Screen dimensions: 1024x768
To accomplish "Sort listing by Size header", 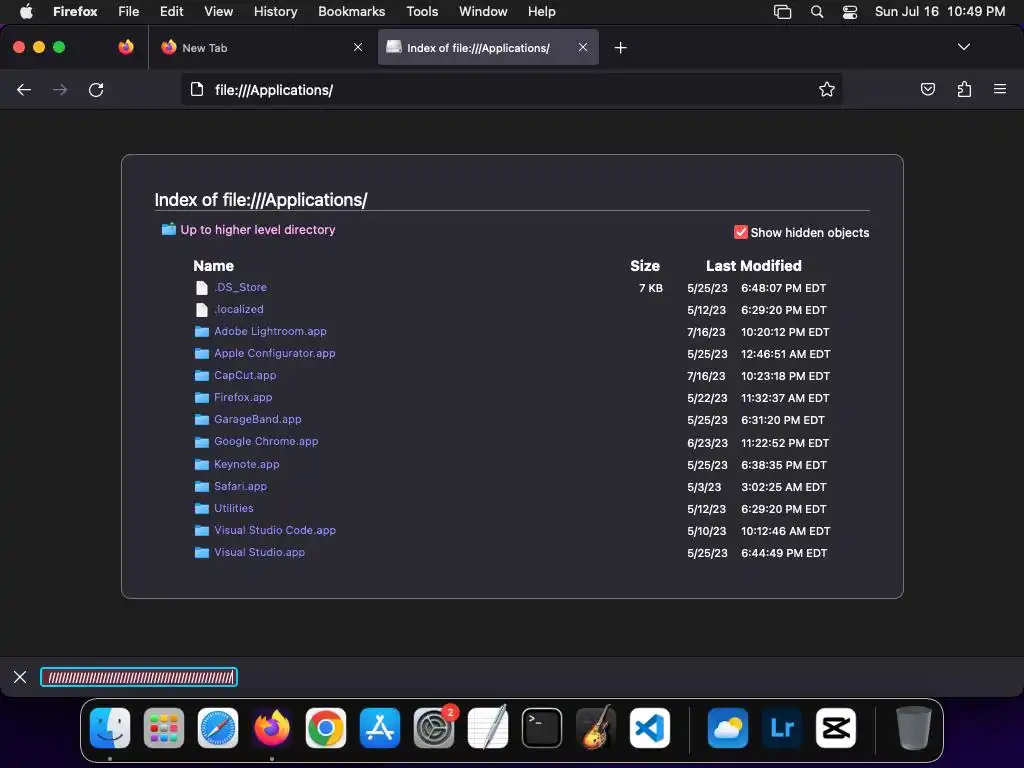I will (645, 266).
